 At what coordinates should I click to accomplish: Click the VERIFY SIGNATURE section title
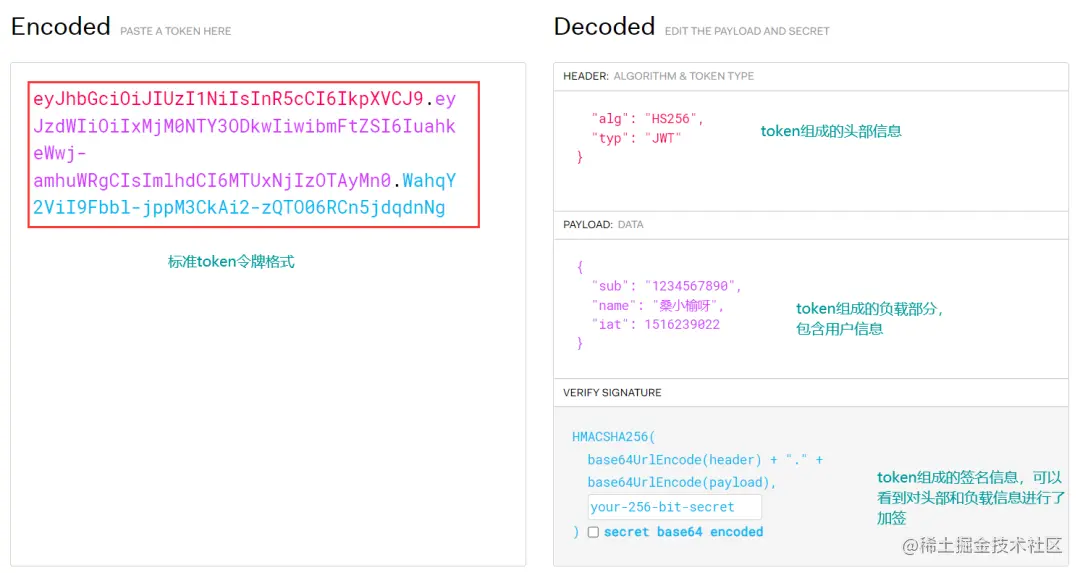click(612, 393)
